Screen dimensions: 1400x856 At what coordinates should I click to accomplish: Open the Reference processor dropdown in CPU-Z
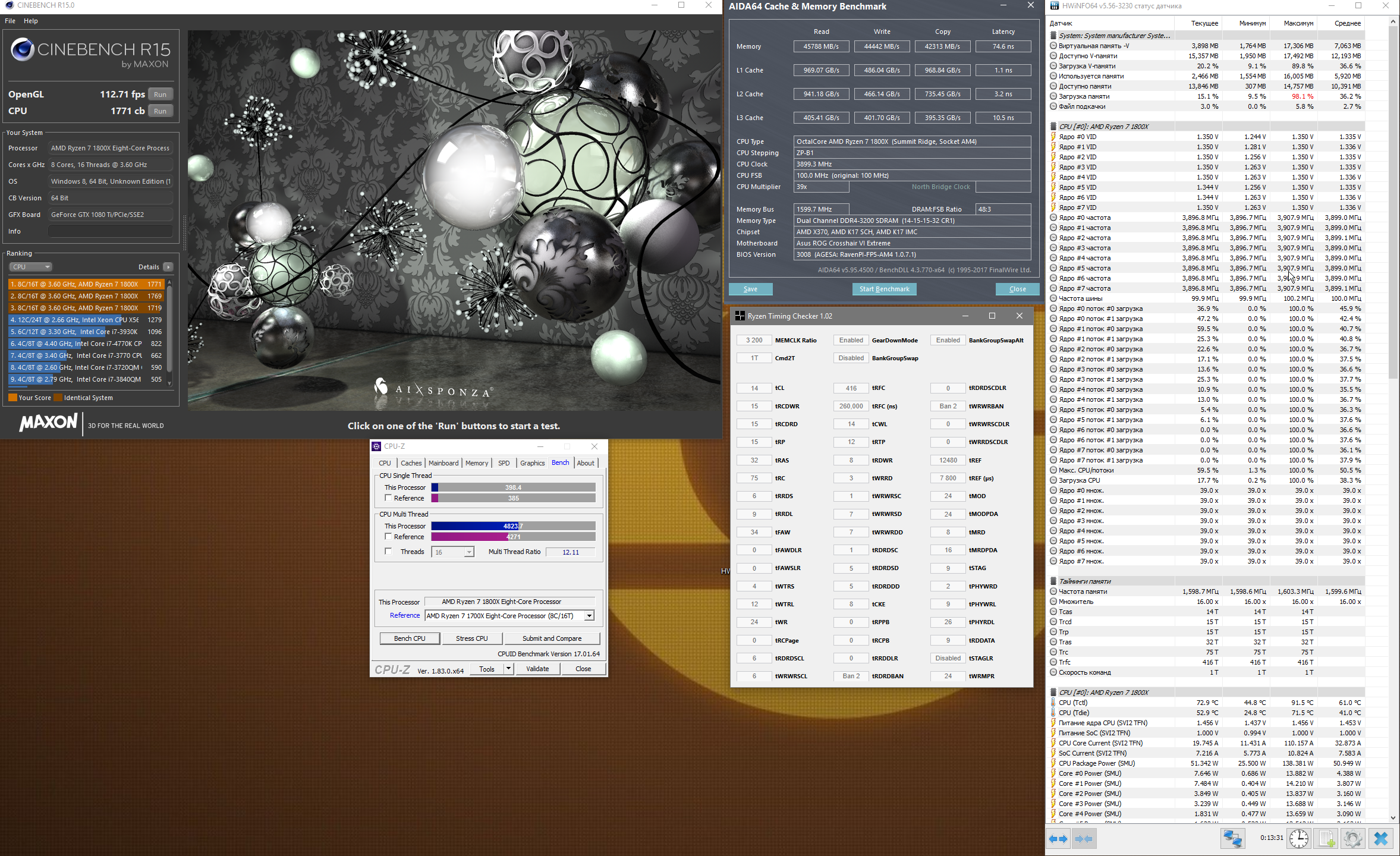point(589,616)
